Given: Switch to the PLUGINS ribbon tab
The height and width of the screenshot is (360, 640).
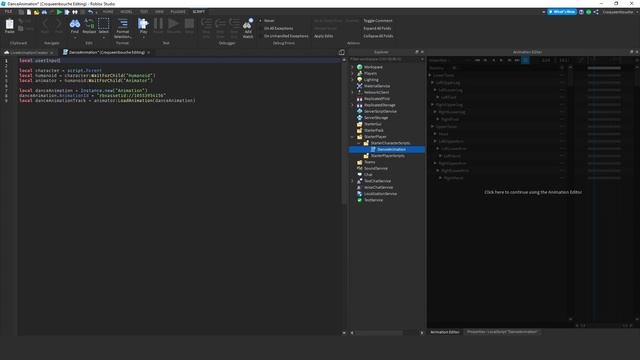Looking at the screenshot, I should 178,12.
